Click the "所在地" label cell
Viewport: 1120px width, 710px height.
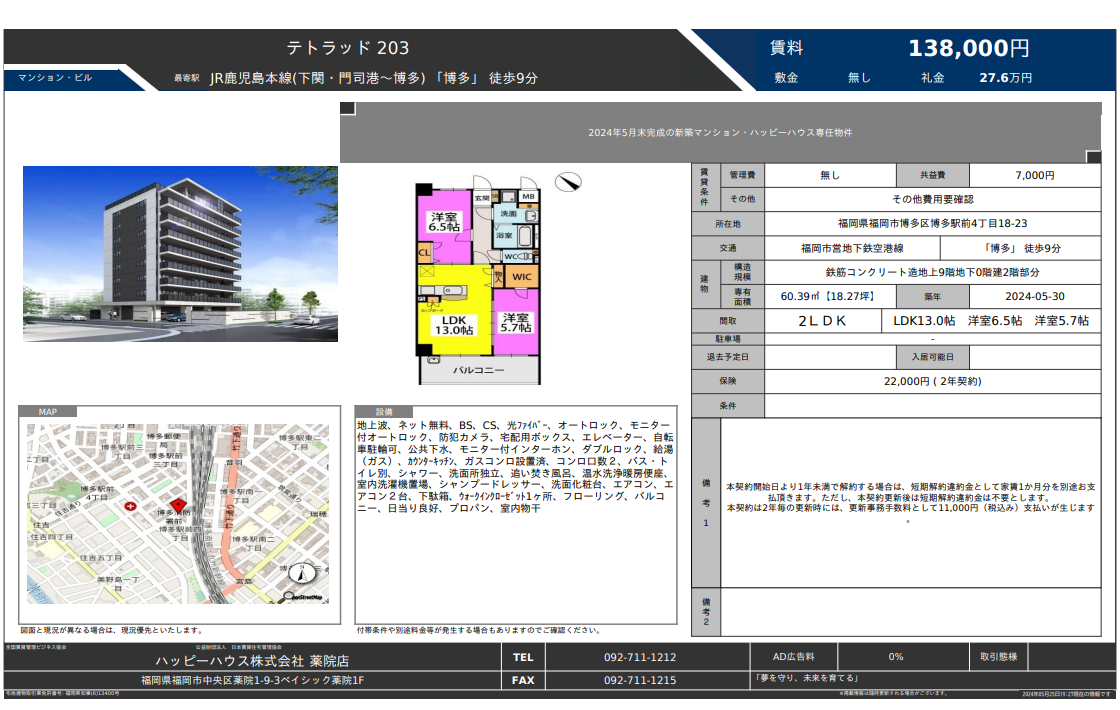click(x=728, y=224)
